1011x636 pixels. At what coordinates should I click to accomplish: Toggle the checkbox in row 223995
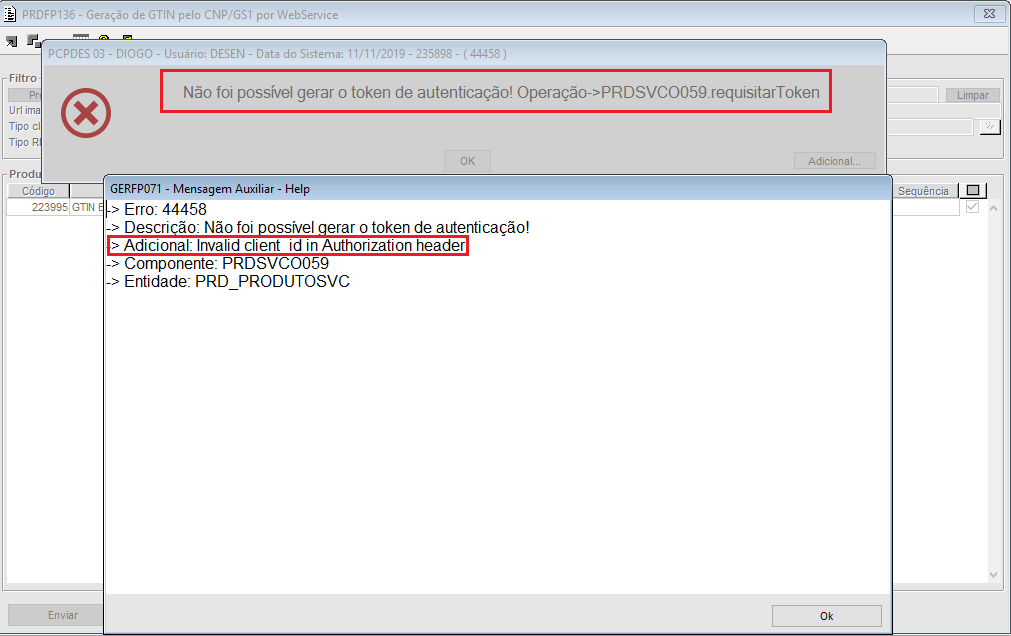point(972,207)
